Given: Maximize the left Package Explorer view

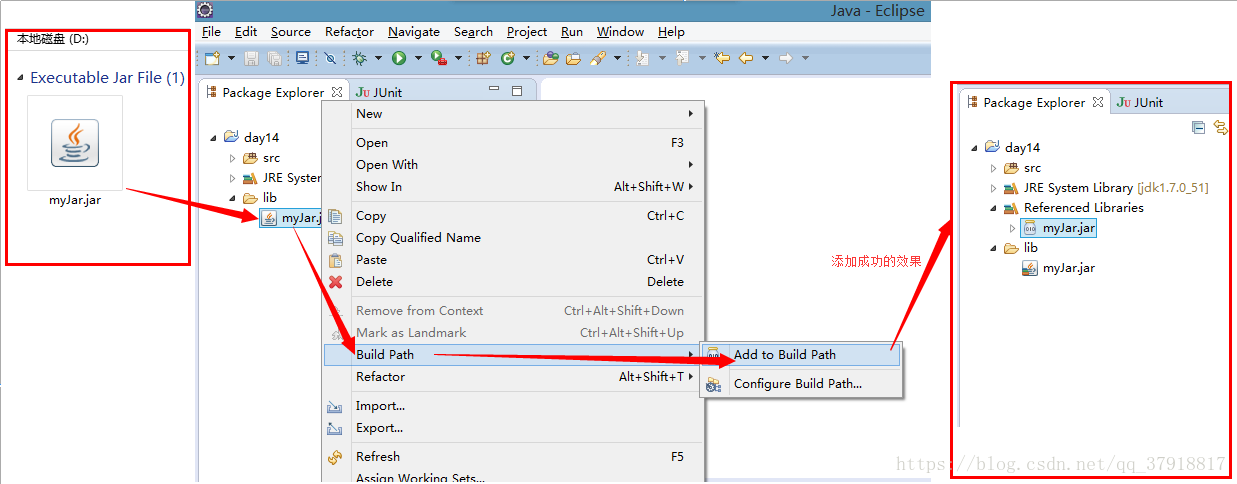Looking at the screenshot, I should tap(517, 91).
